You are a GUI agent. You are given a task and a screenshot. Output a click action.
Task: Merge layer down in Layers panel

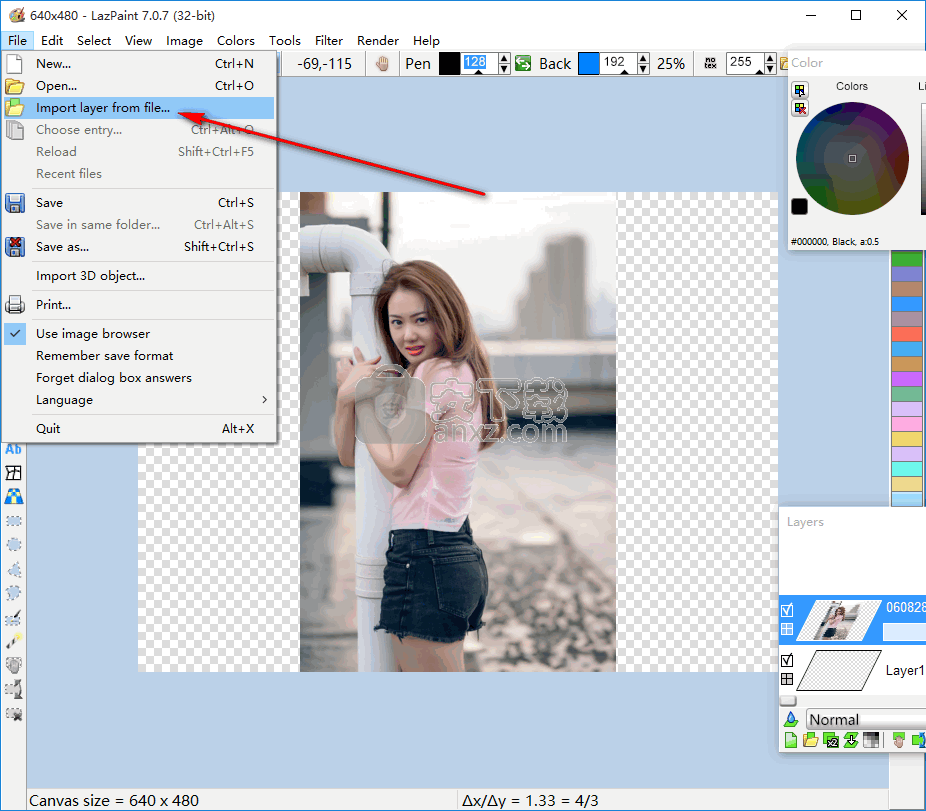[851, 740]
